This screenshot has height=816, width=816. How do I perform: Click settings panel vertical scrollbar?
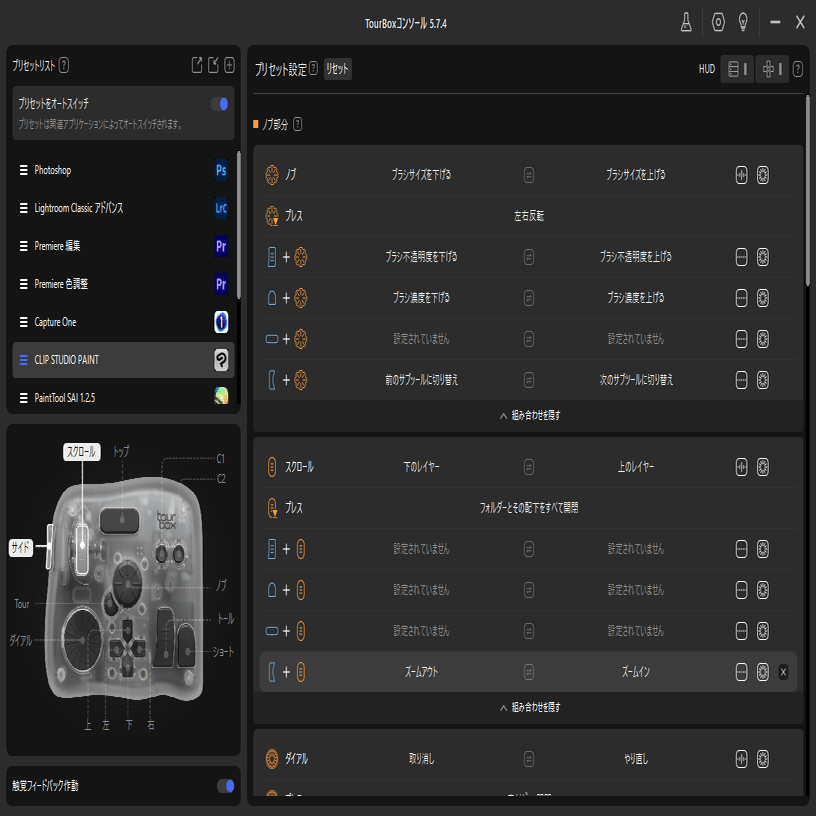(x=808, y=190)
